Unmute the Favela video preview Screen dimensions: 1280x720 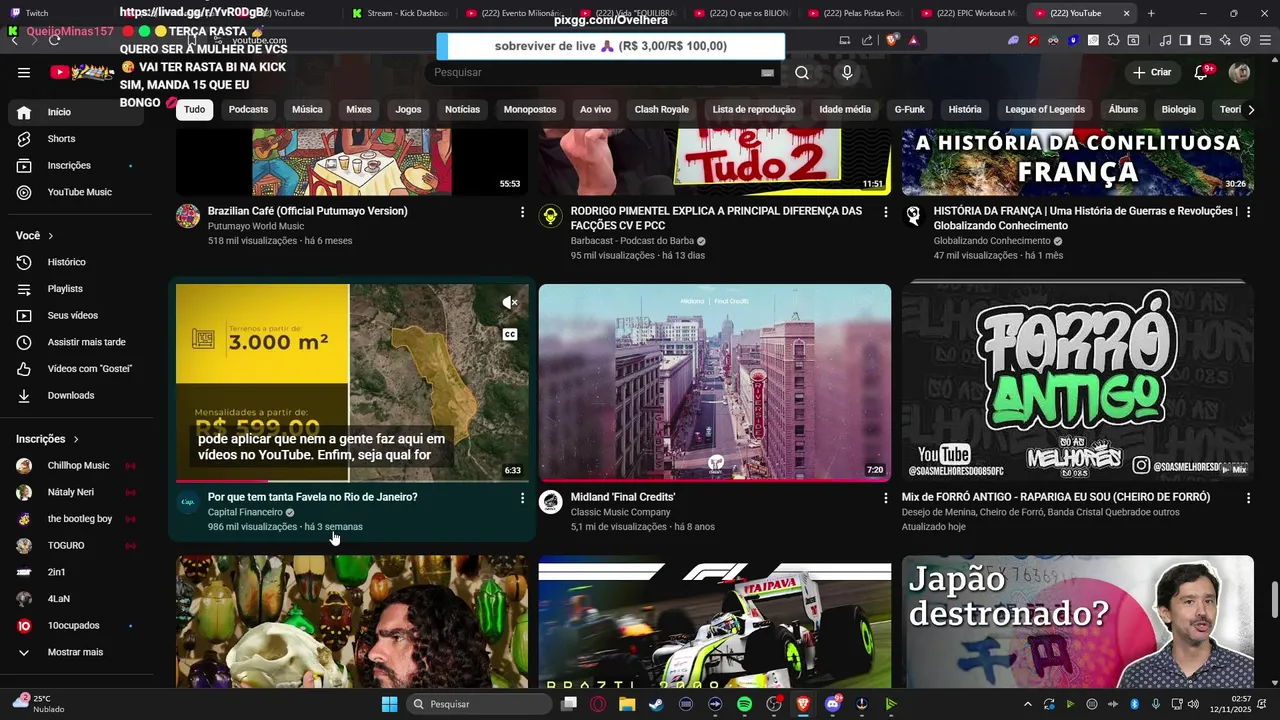coord(510,302)
